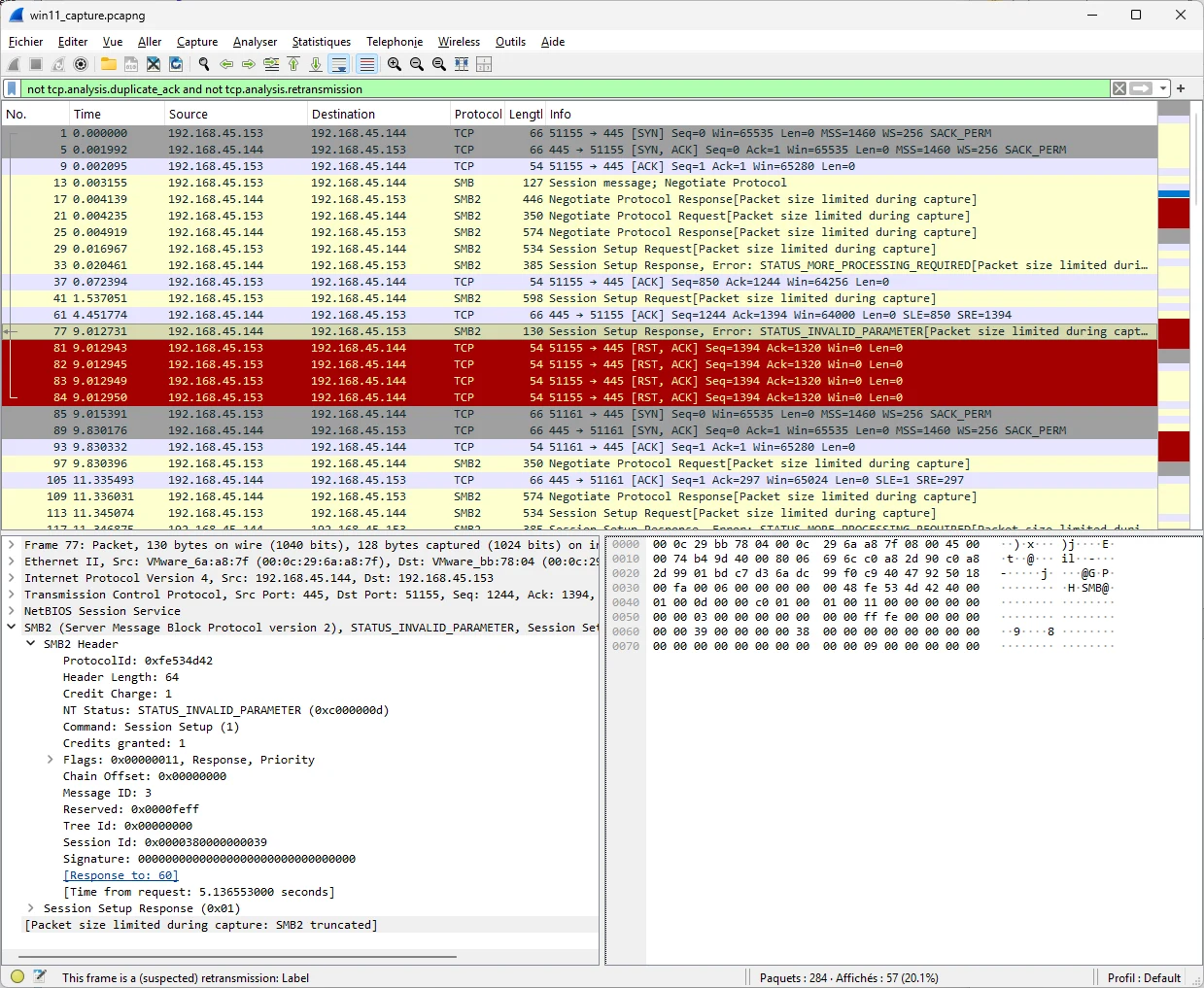Sort by the Protocol column header

pos(477,114)
